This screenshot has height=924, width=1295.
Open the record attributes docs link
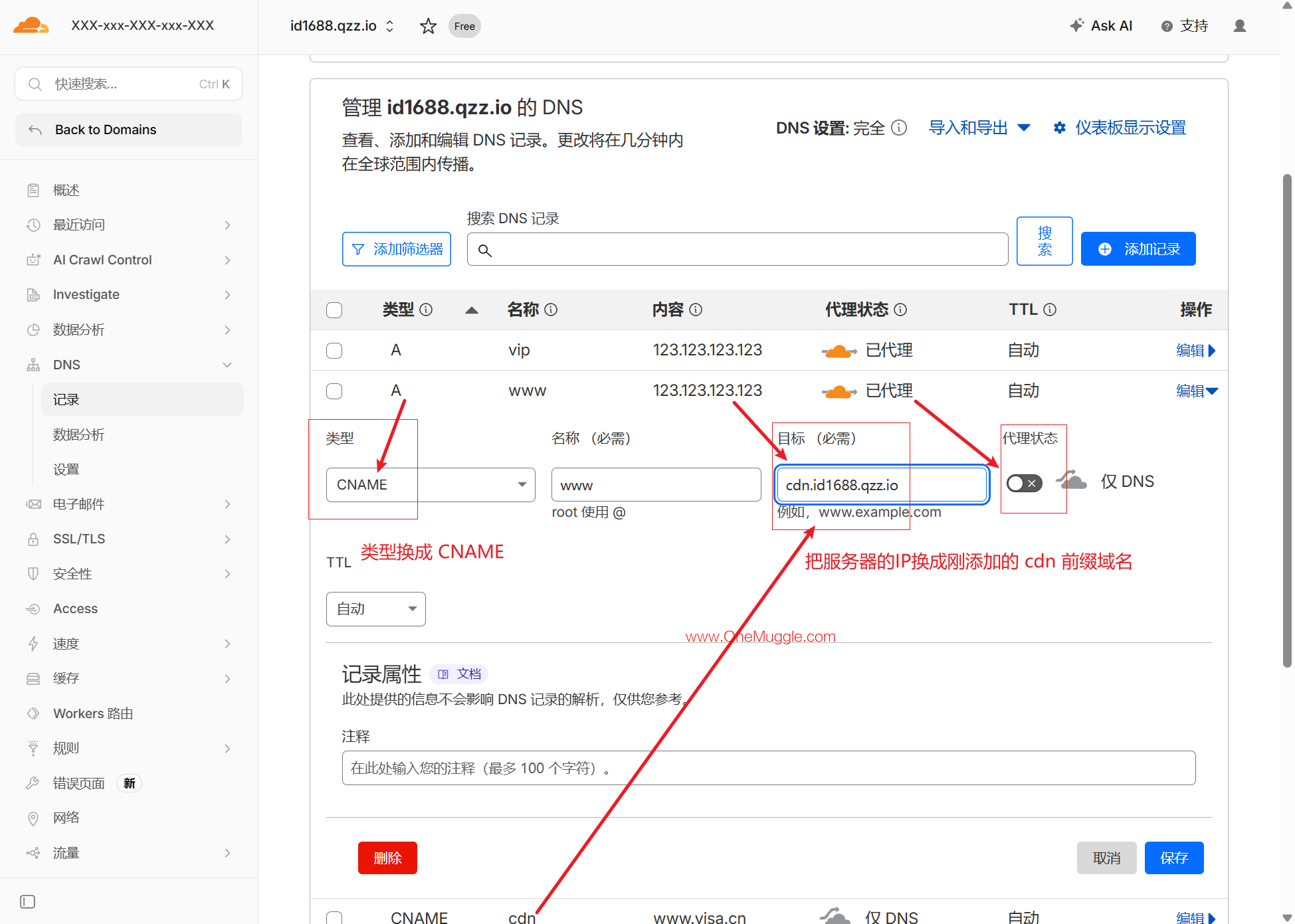(460, 674)
